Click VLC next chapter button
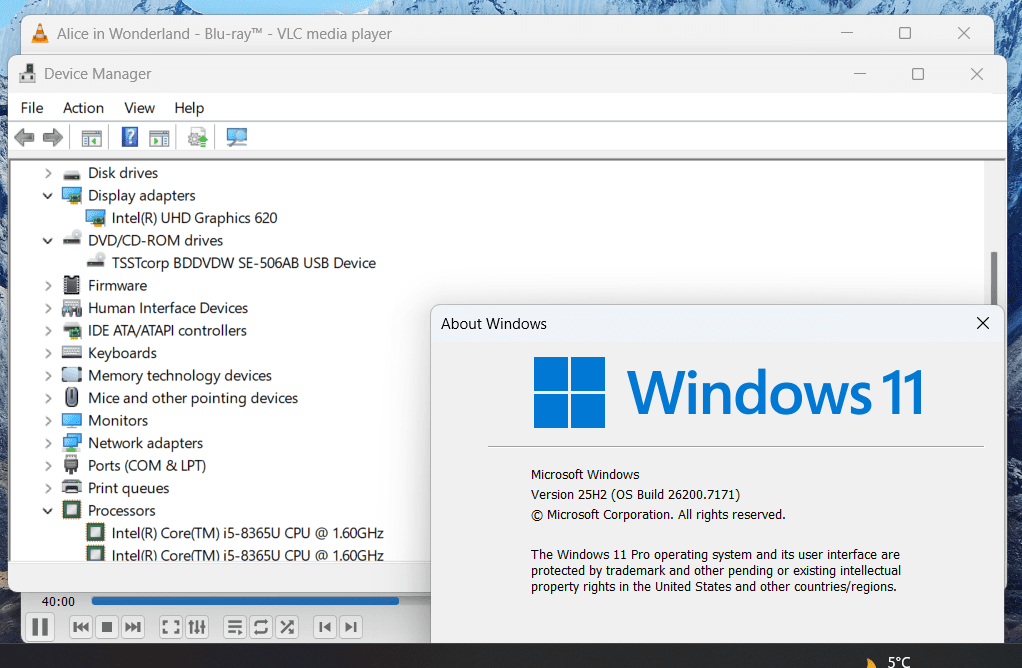 pos(351,627)
